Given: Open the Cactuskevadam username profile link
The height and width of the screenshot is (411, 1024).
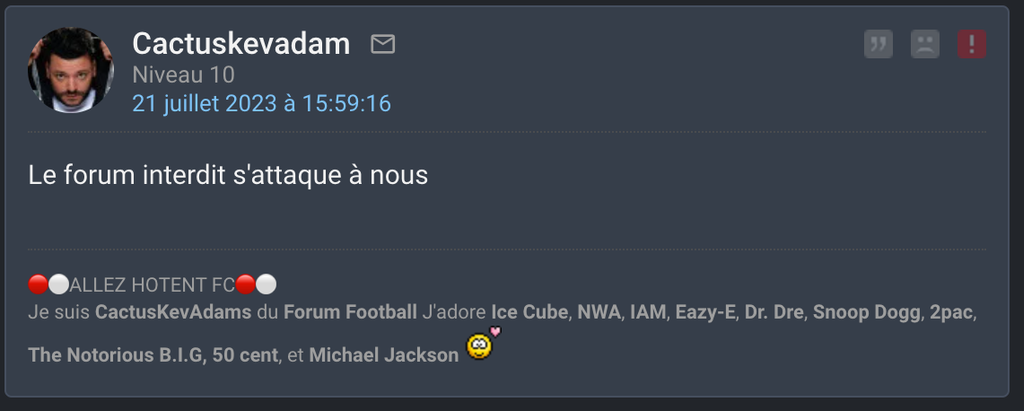Looking at the screenshot, I should coord(241,44).
